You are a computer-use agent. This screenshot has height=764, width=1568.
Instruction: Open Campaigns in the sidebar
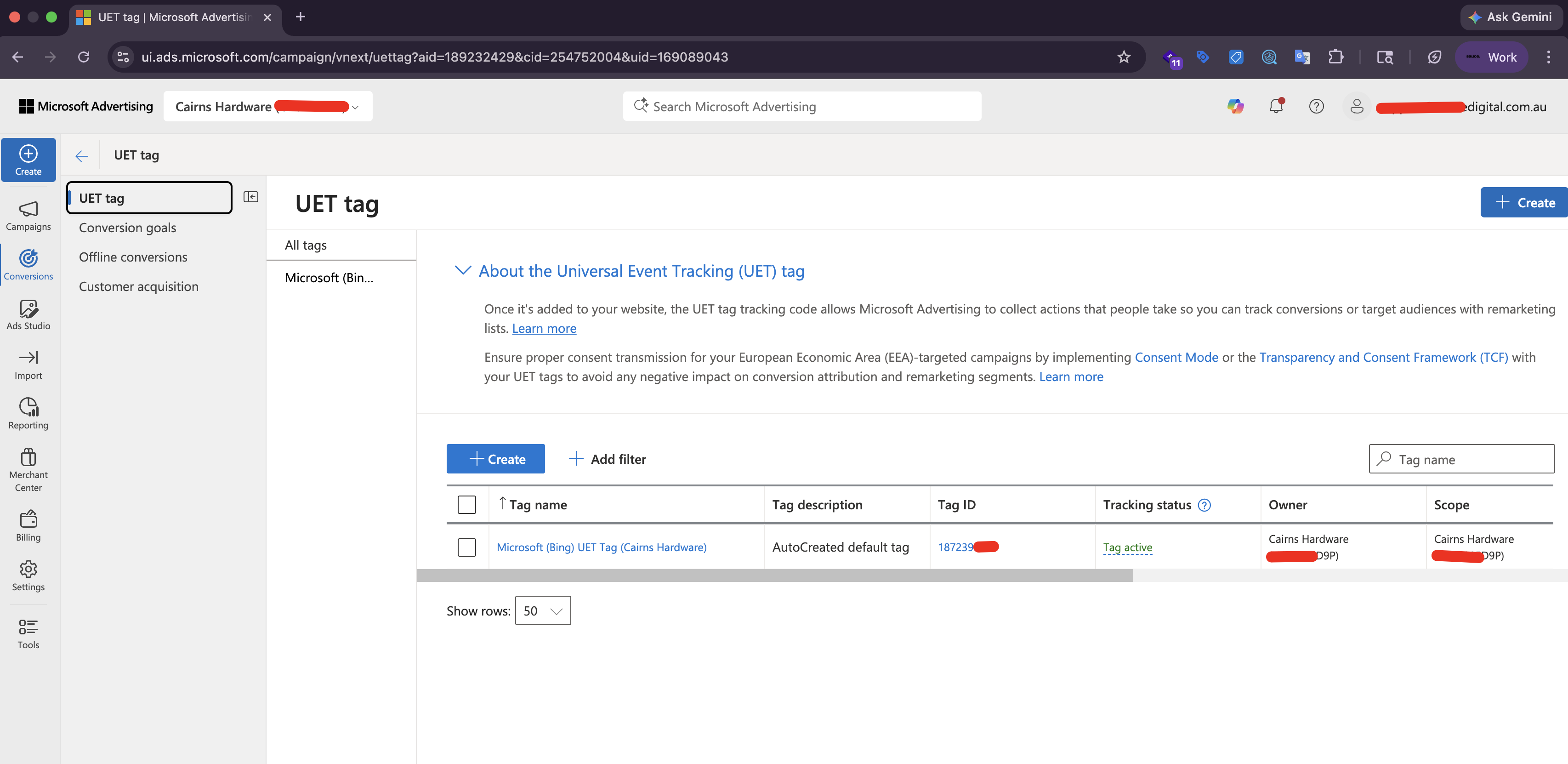[x=28, y=216]
